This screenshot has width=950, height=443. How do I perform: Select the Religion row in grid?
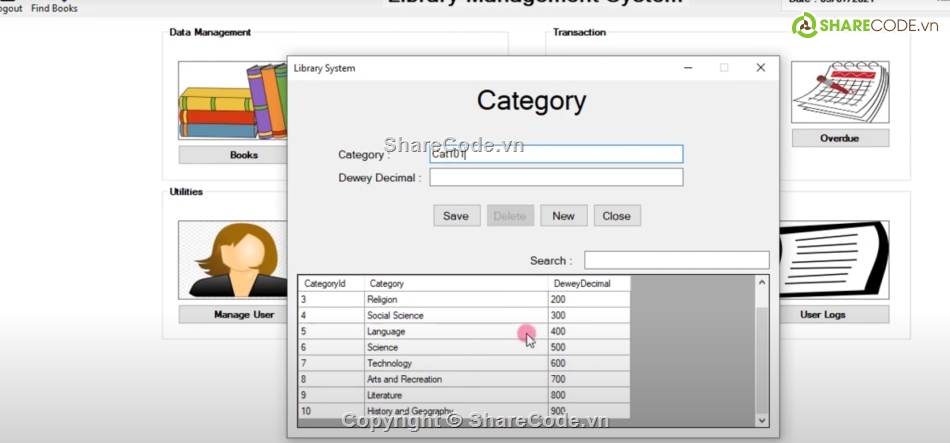pos(455,299)
